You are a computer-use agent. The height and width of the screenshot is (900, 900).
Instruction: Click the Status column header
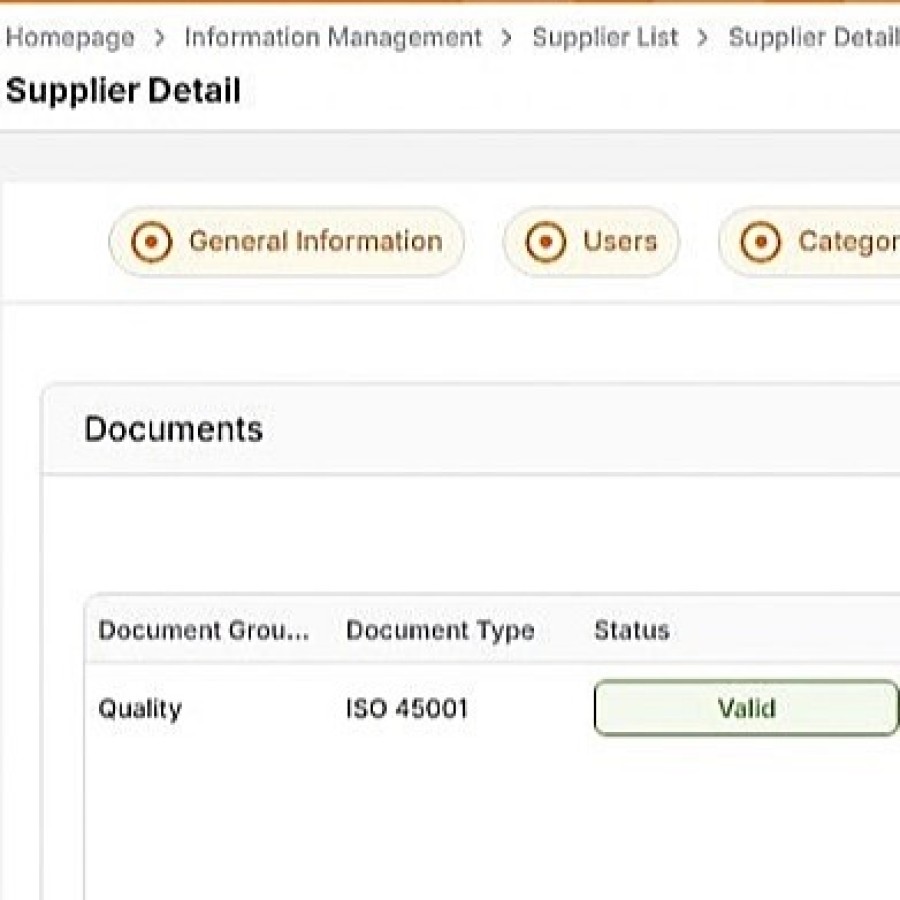tap(631, 631)
